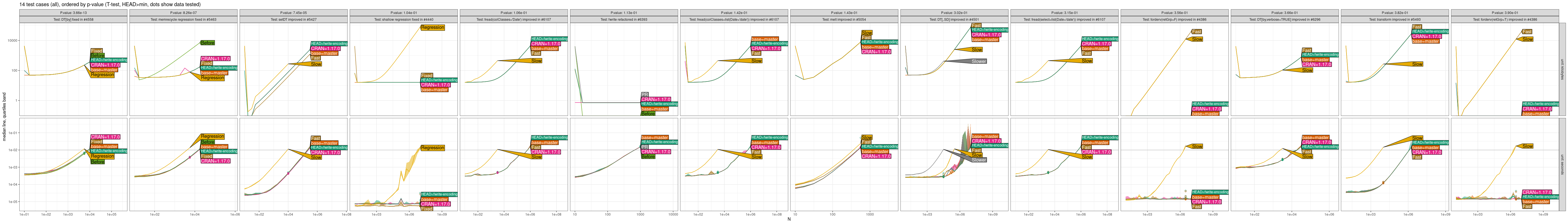The height and width of the screenshot is (224, 1568).
Task: Select the 'P.value: 3.02e-01' facet header
Action: pyautogui.click(x=955, y=13)
